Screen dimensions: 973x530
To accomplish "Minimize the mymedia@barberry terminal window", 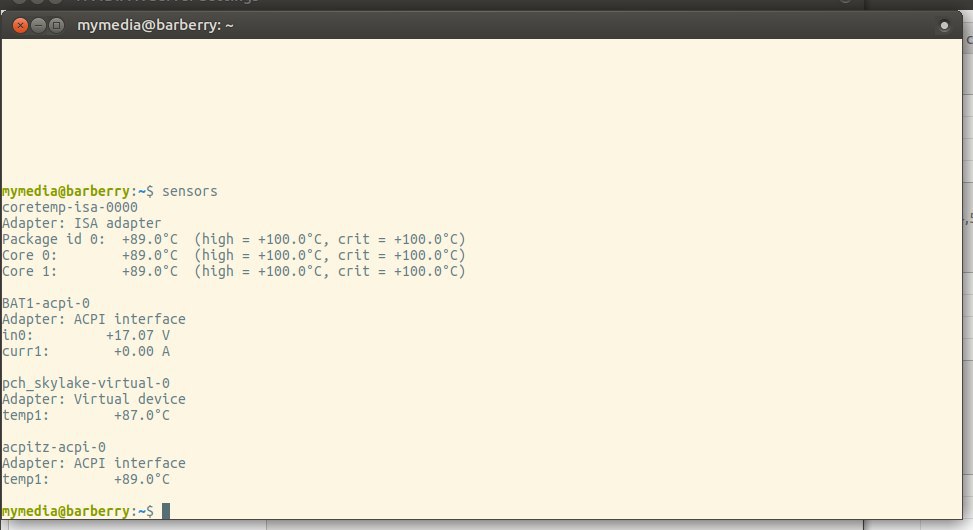I will (38, 25).
